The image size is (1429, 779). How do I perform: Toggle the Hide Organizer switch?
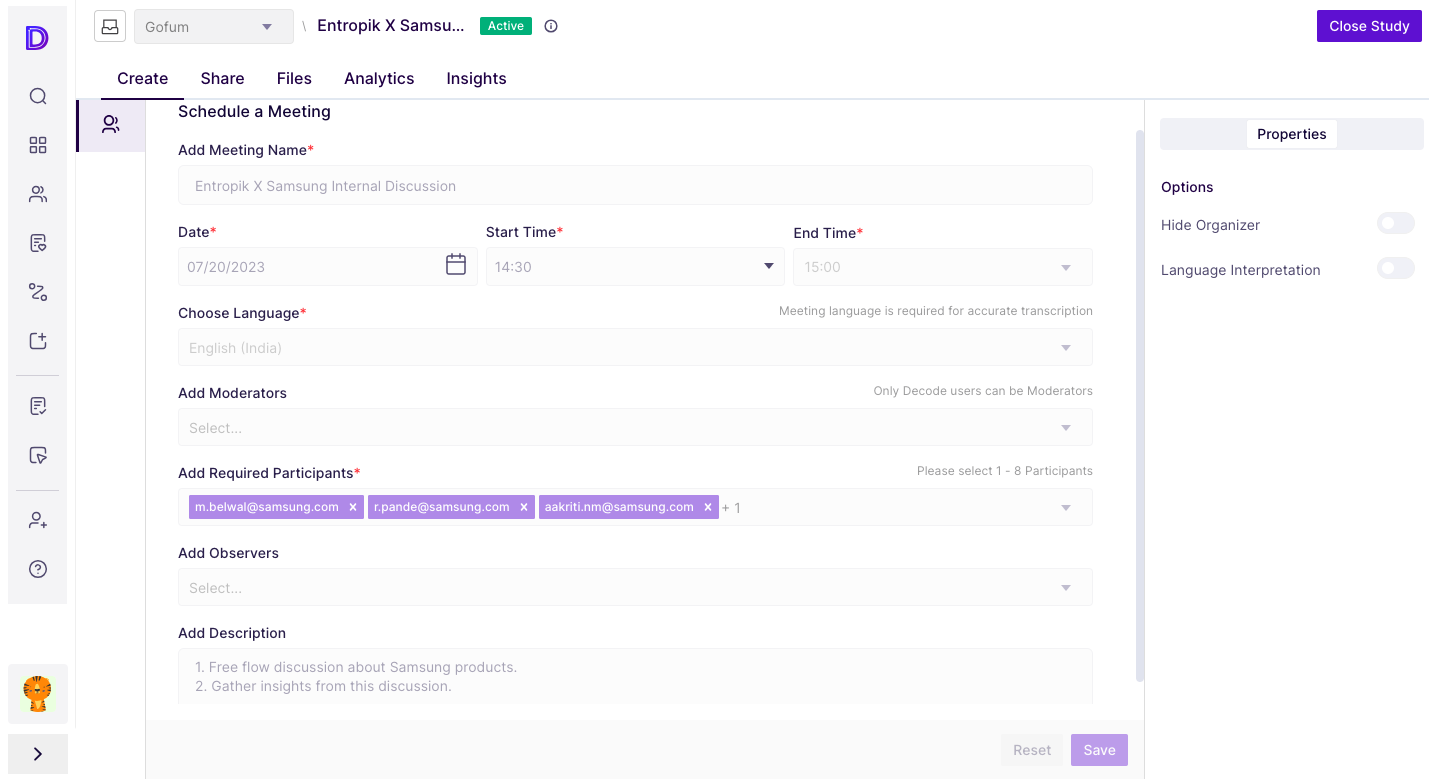point(1395,223)
